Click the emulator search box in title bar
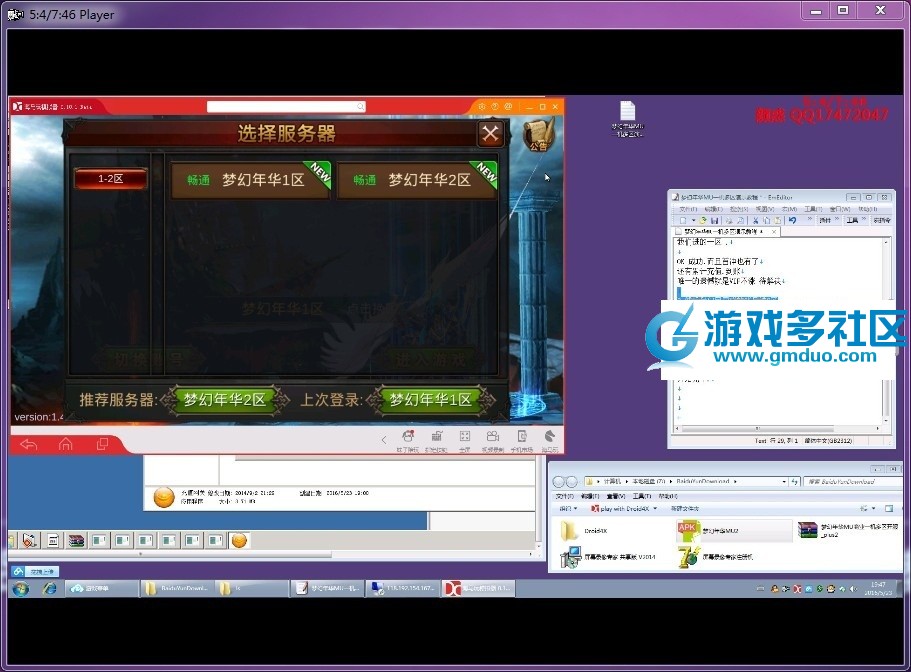The image size is (911, 672). pyautogui.click(x=286, y=107)
